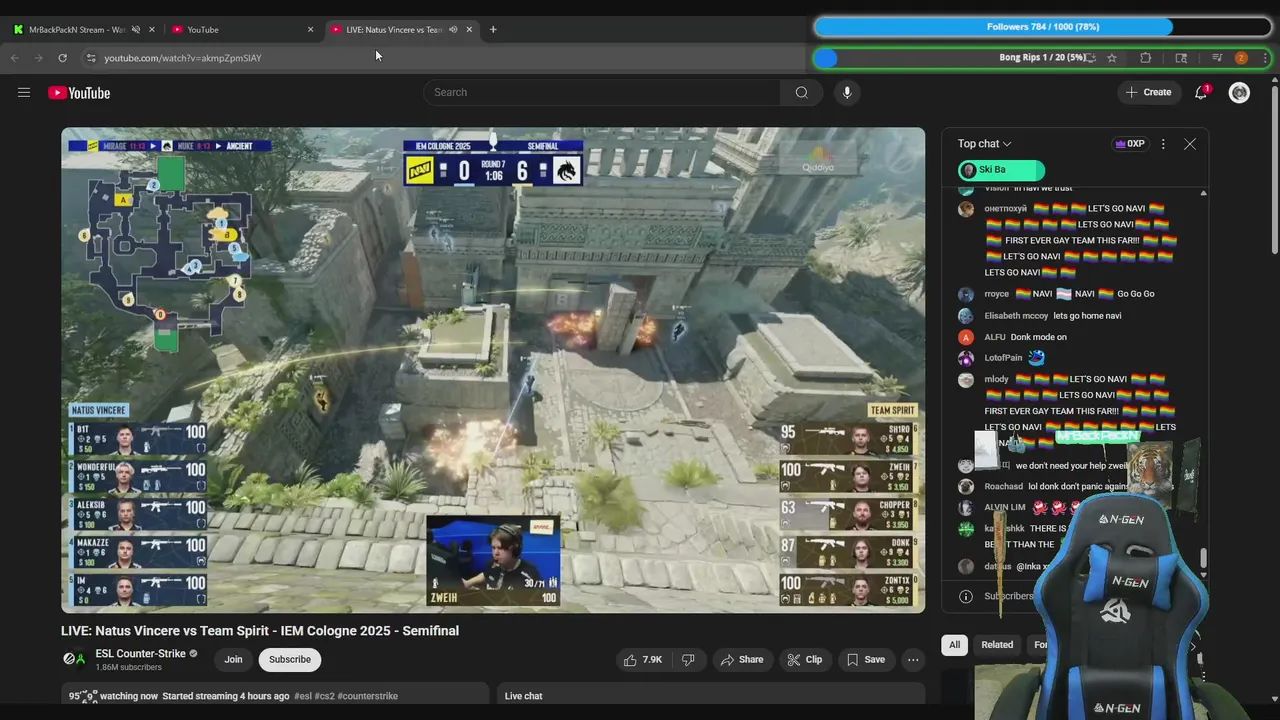This screenshot has width=1280, height=720.
Task: Select the All filter chip
Action: (954, 645)
